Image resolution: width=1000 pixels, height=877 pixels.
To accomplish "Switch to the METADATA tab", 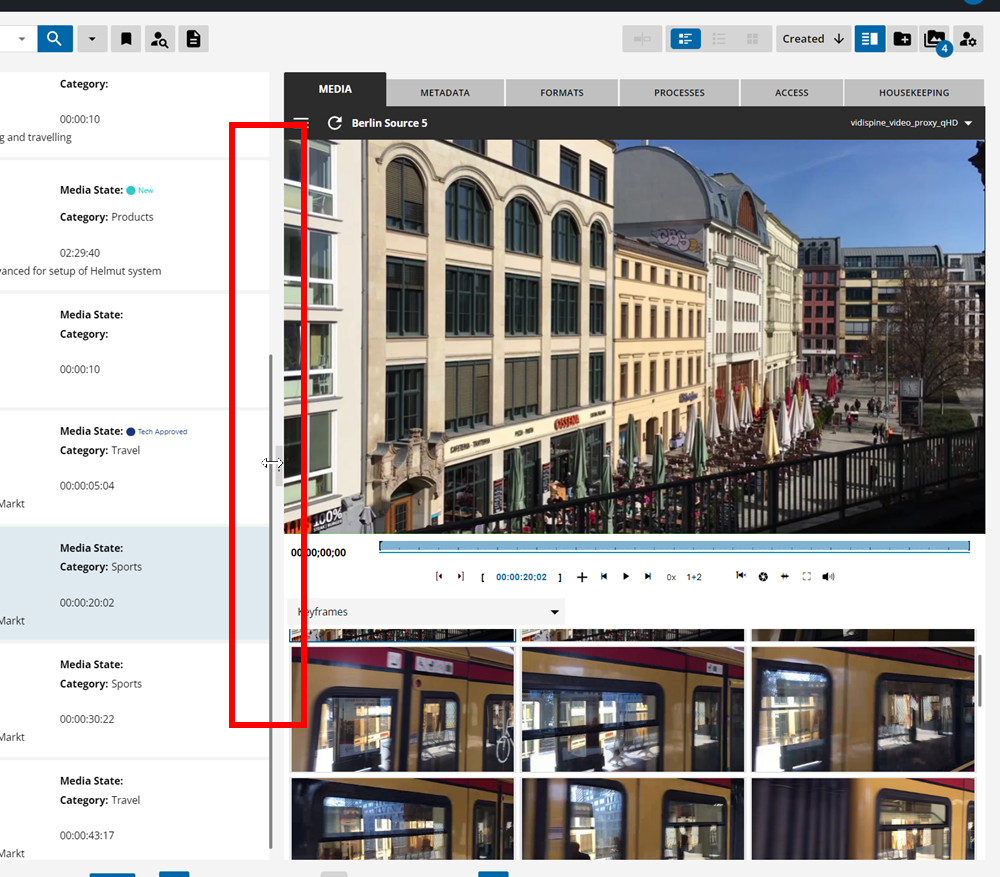I will point(446,92).
